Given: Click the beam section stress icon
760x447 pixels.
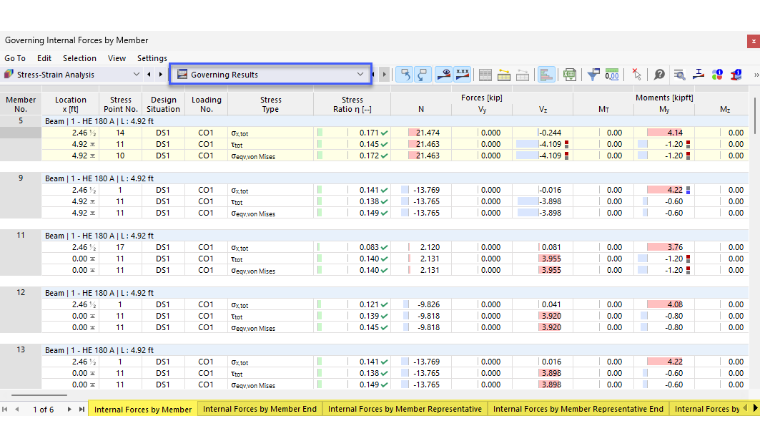Looking at the screenshot, I should (698, 75).
